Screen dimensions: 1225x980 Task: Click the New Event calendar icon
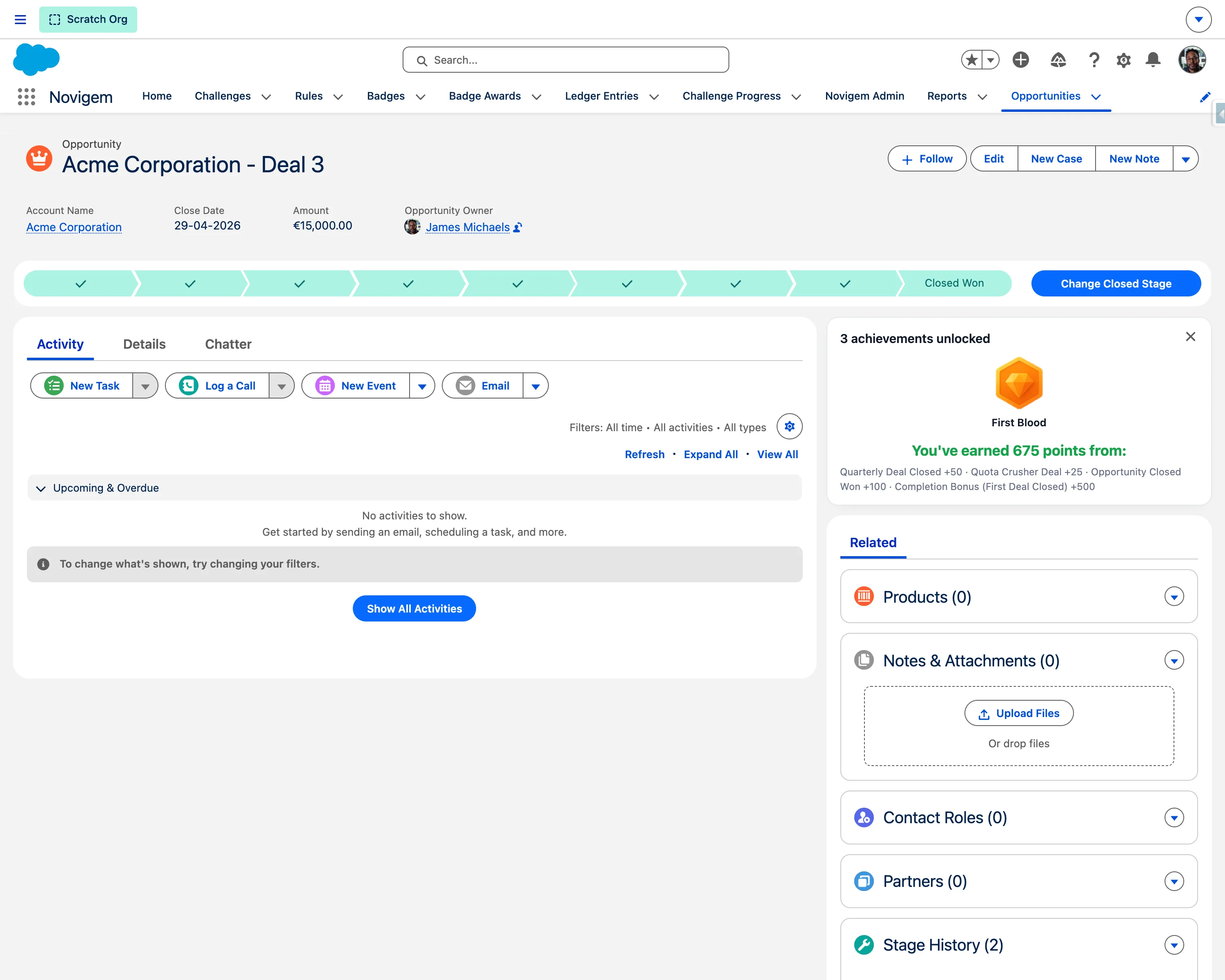325,386
